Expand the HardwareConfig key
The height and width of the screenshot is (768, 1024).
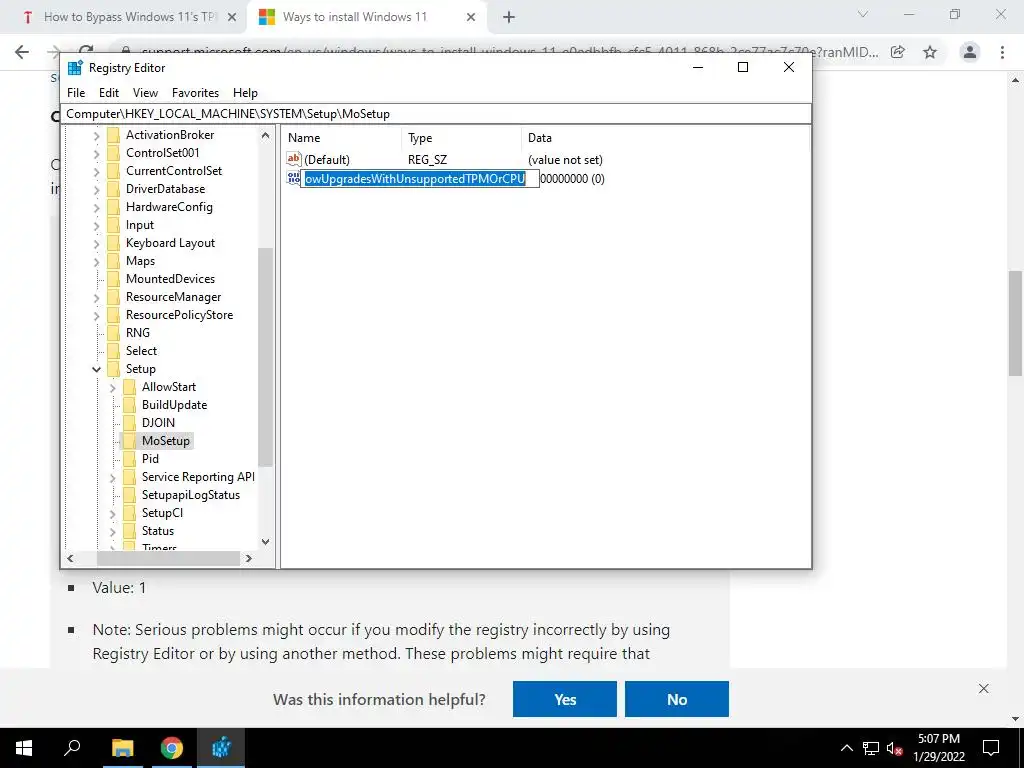click(97, 208)
